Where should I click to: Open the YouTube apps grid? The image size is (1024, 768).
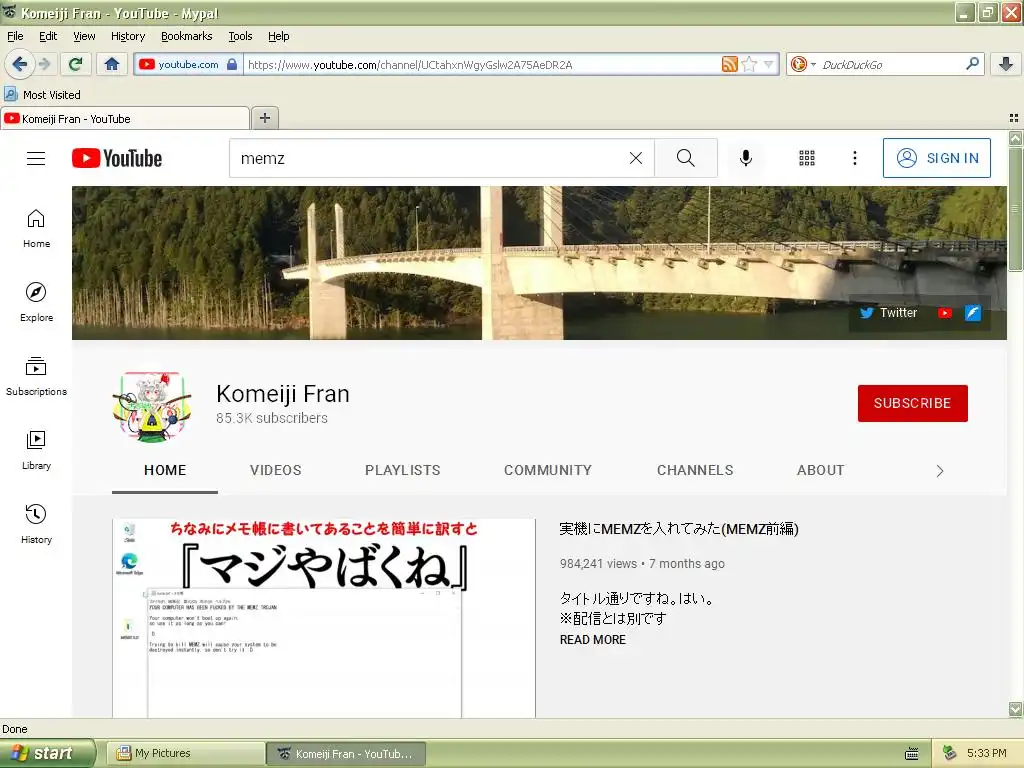pos(807,158)
